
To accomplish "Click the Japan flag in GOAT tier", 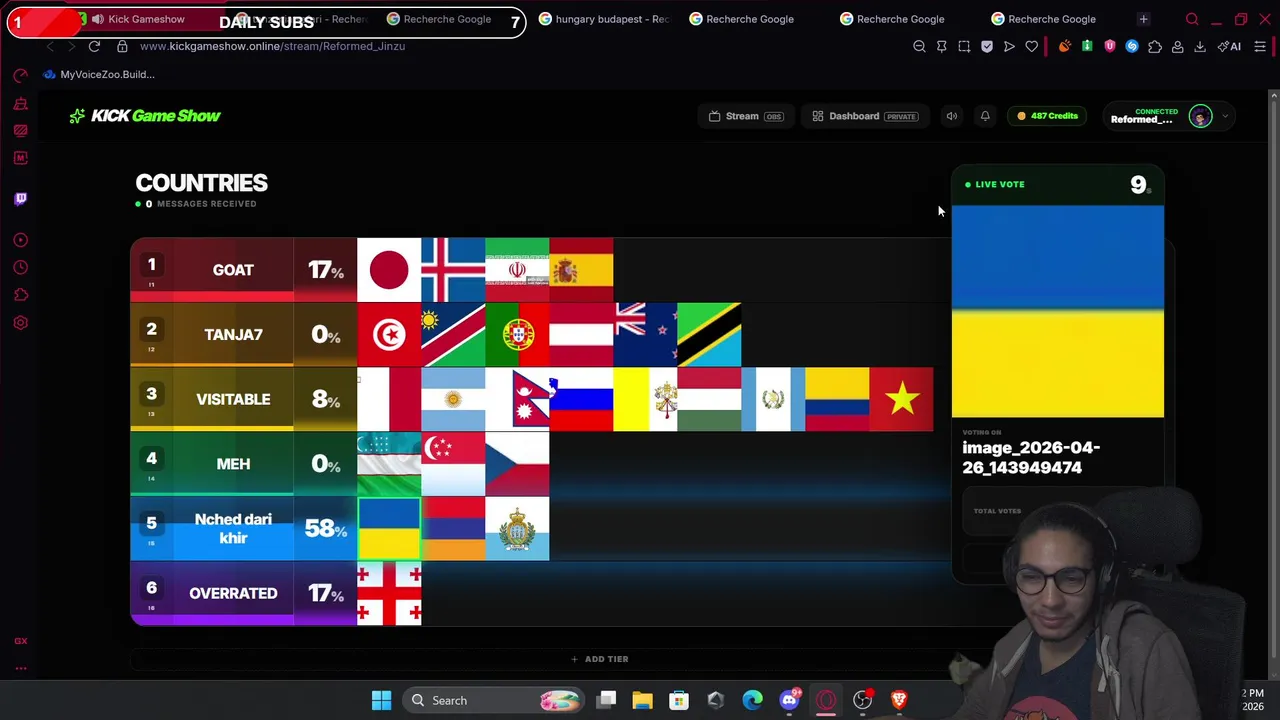I will click(389, 270).
